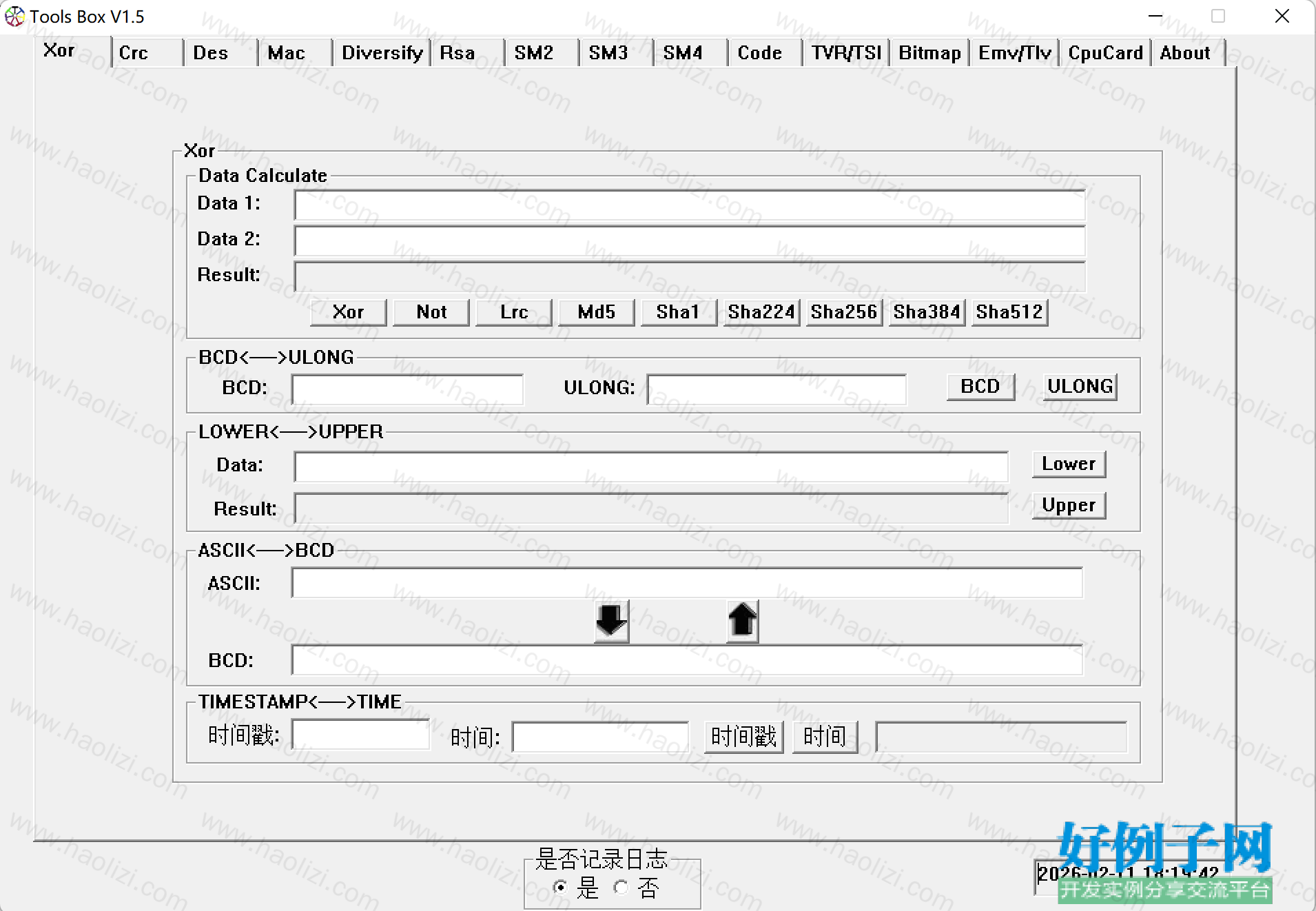Click the down arrow ASCII to BCD icon
This screenshot has height=911, width=1316.
pos(611,621)
